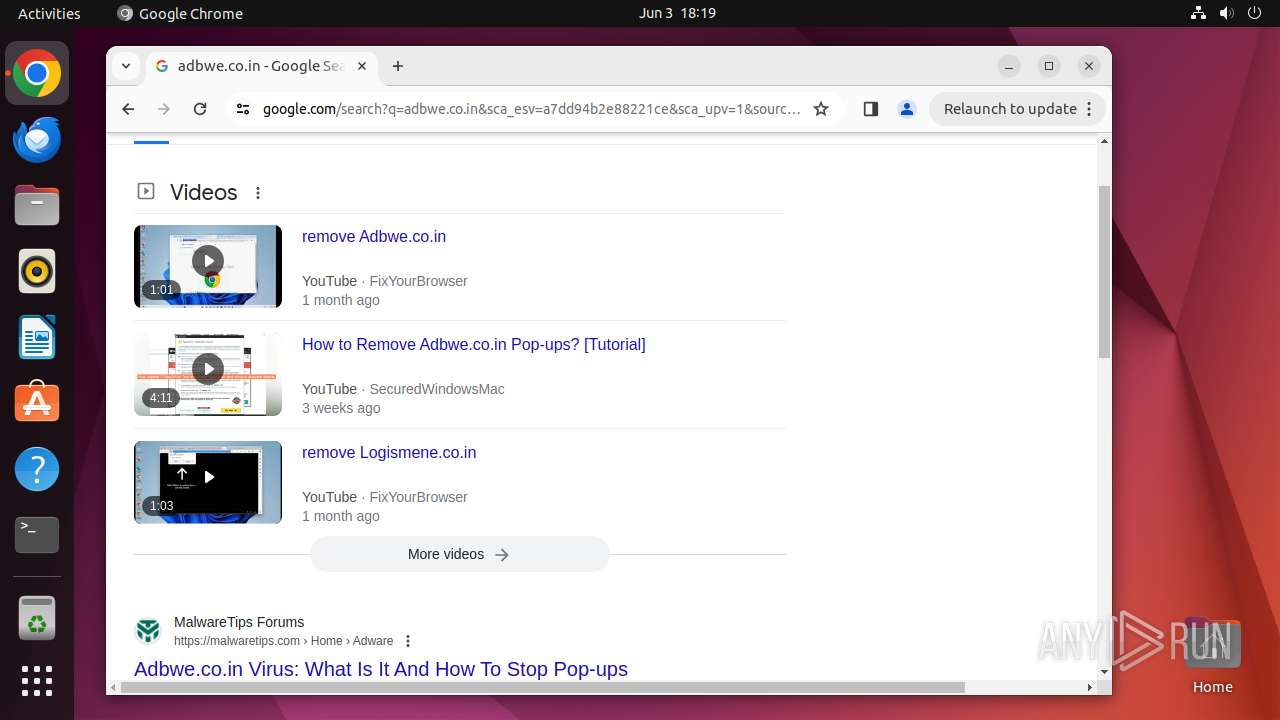This screenshot has width=1280, height=720.
Task: Open the power icon in system menu
Action: pyautogui.click(x=1255, y=13)
